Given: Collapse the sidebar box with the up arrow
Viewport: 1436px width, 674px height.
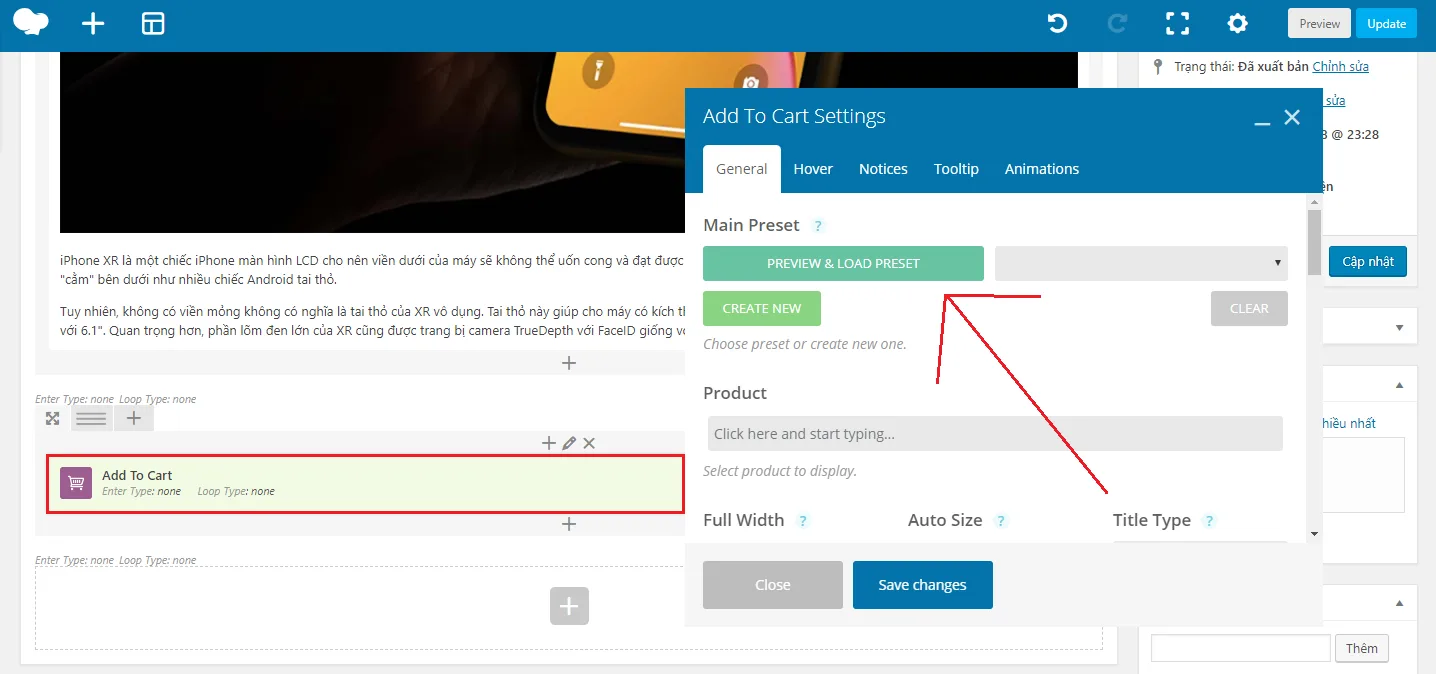Looking at the screenshot, I should tap(1399, 385).
